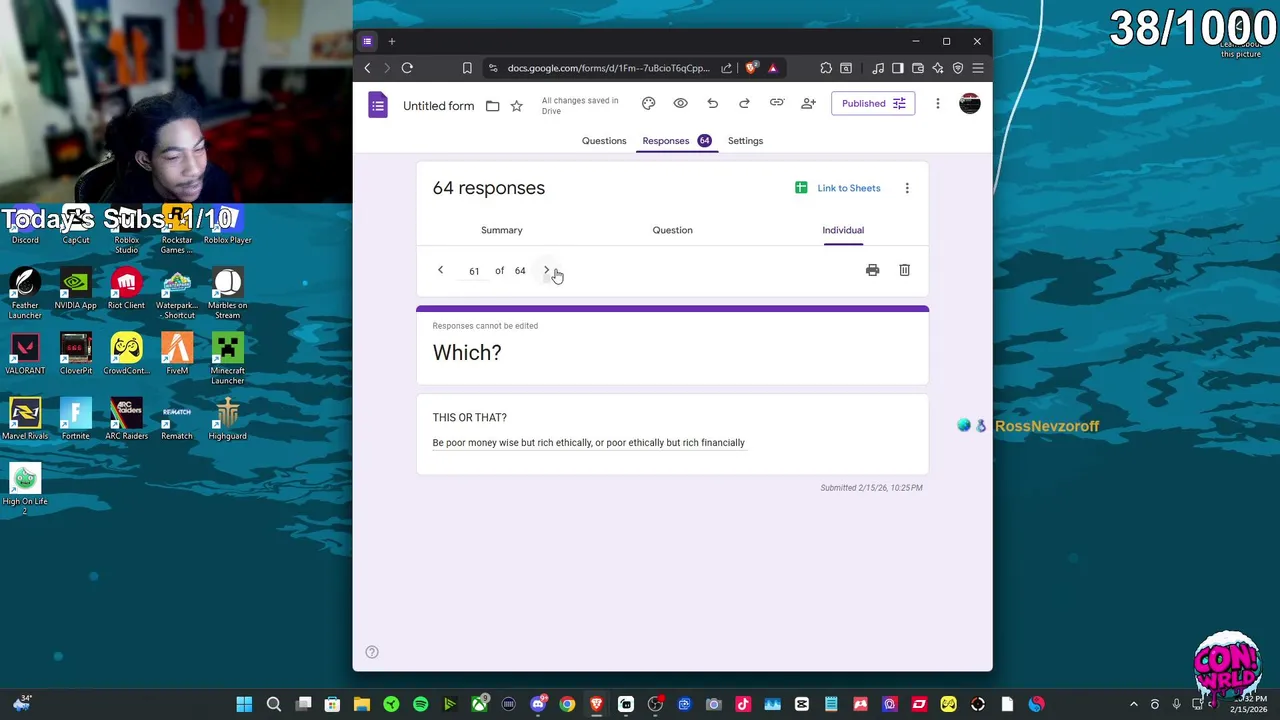Open the Discord desktop shortcut
The height and width of the screenshot is (720, 1280).
pyautogui.click(x=25, y=224)
